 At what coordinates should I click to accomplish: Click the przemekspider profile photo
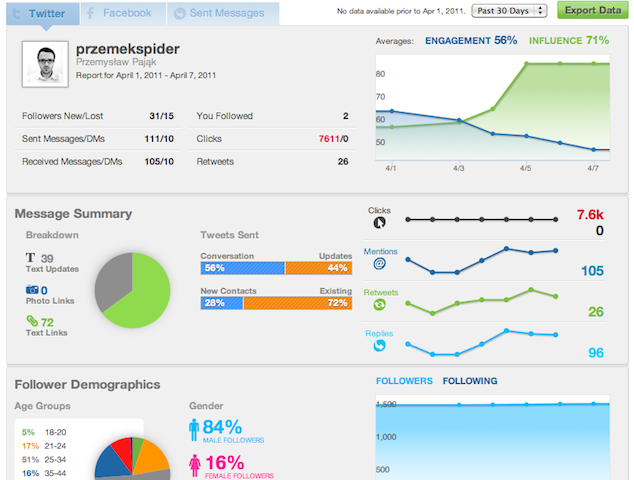[45, 64]
